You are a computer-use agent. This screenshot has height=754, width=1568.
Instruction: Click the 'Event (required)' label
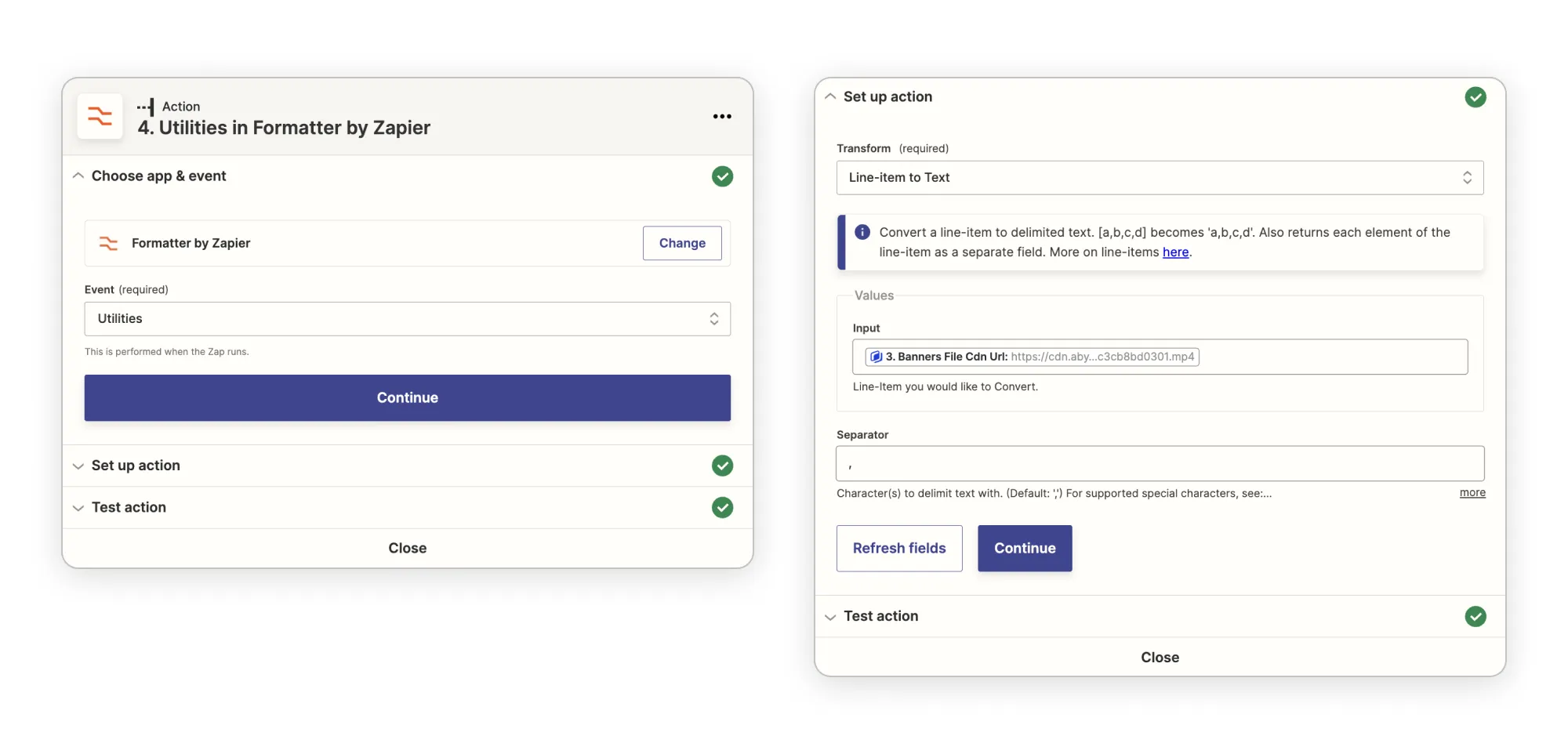[126, 290]
